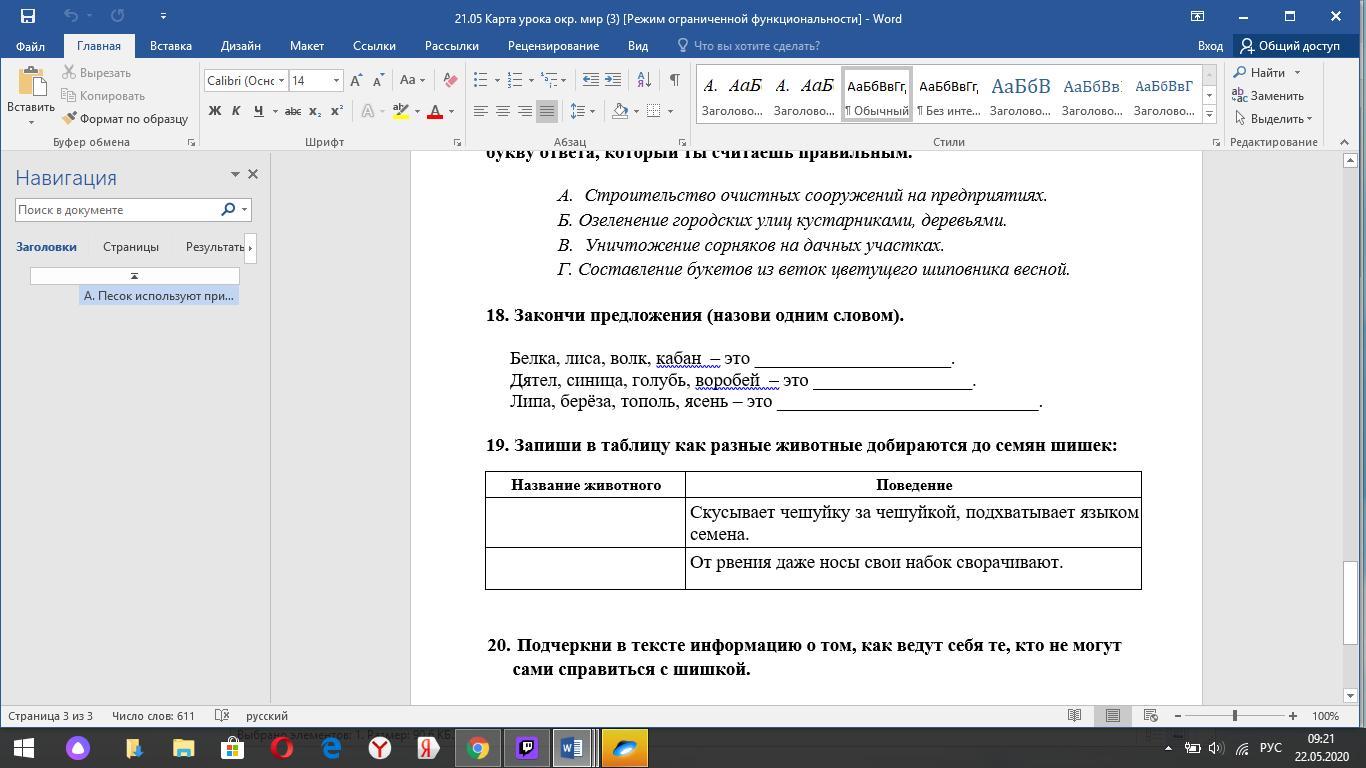This screenshot has height=768, width=1366.
Task: Increase font size with the grow font icon
Action: pos(356,80)
